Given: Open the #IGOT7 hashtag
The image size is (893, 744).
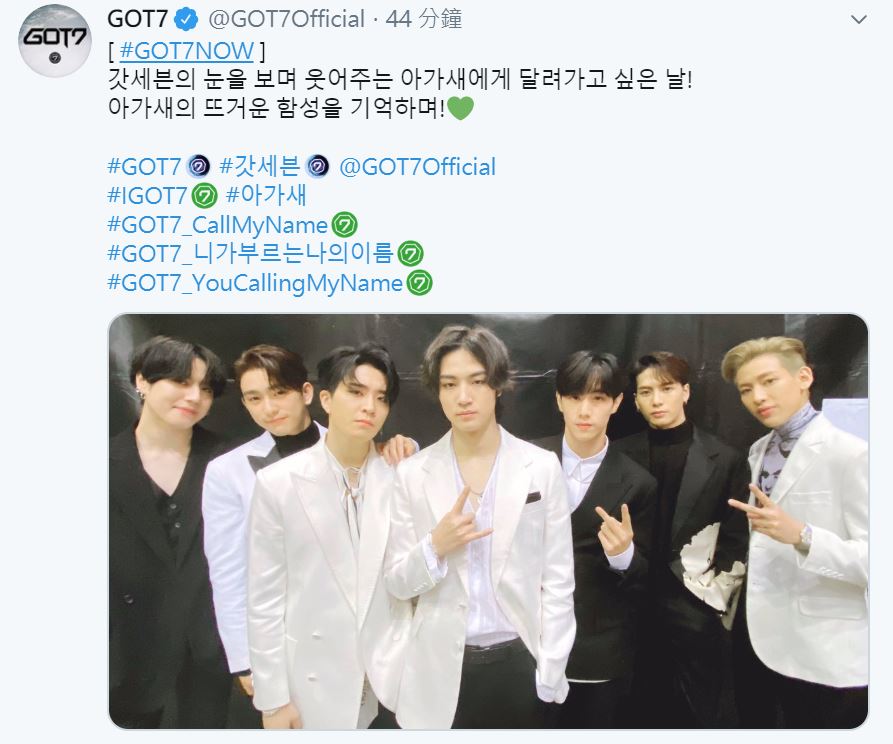Looking at the screenshot, I should click(x=147, y=196).
